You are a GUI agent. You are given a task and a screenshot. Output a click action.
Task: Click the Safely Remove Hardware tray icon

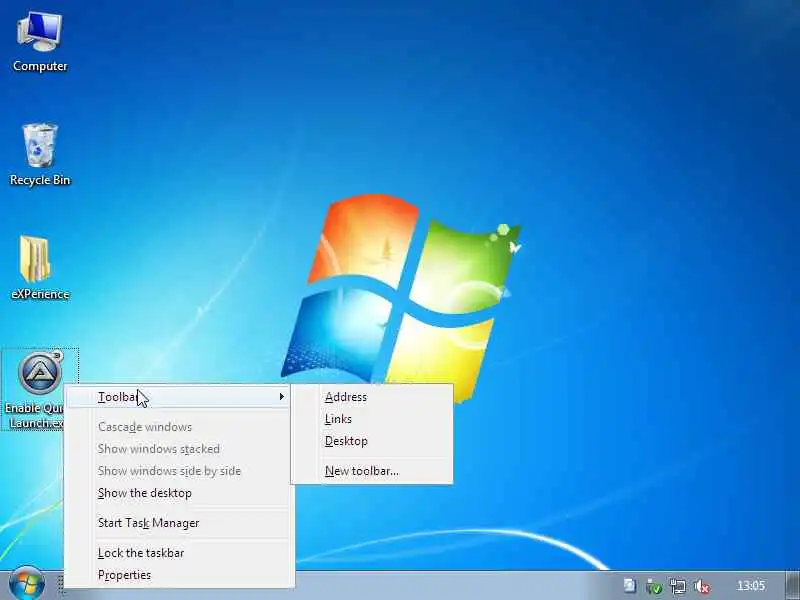(x=654, y=586)
